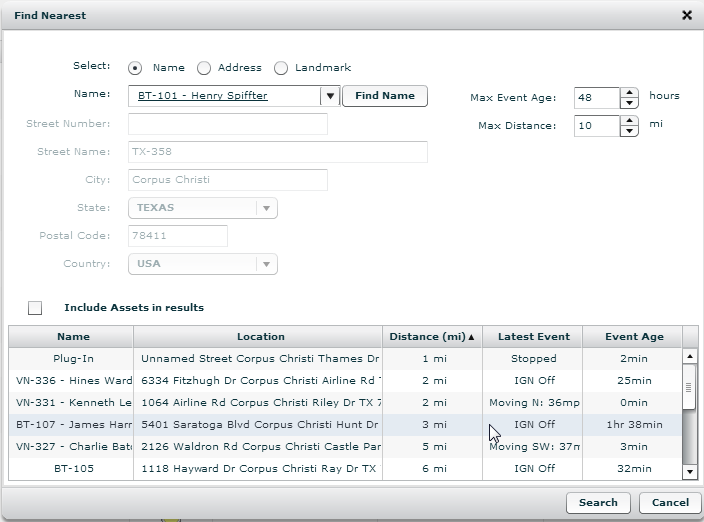
Task: Click the Find Name button
Action: coord(385,96)
